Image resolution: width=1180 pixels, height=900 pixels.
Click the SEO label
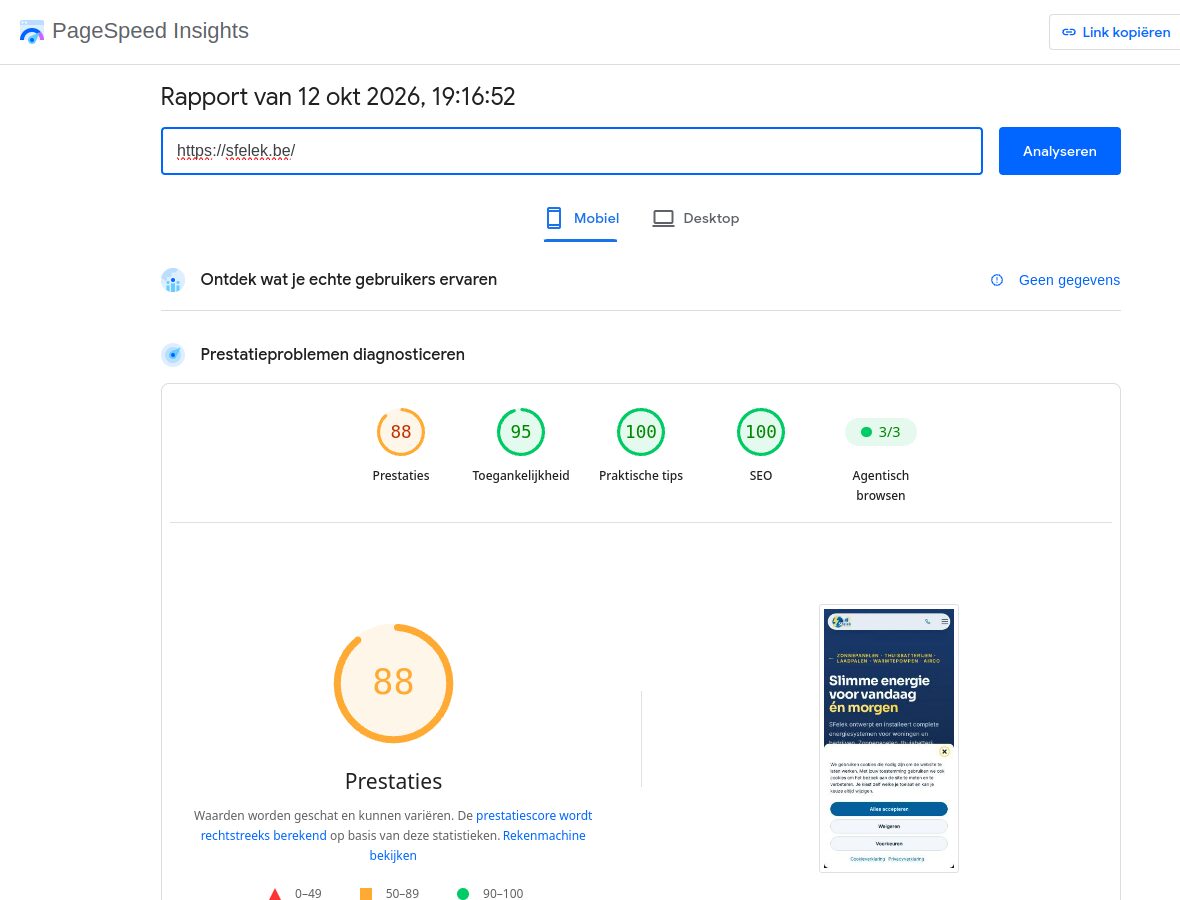coord(760,476)
